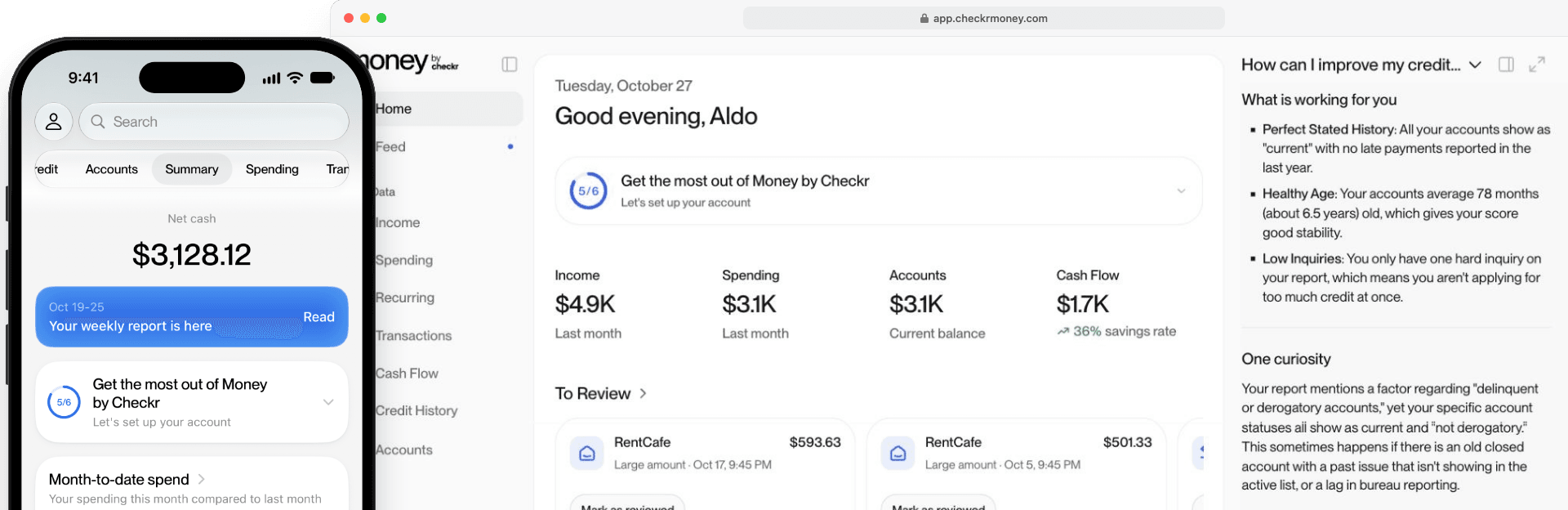Click the lock icon in the address bar
Viewport: 1568px width, 510px height.
924,18
